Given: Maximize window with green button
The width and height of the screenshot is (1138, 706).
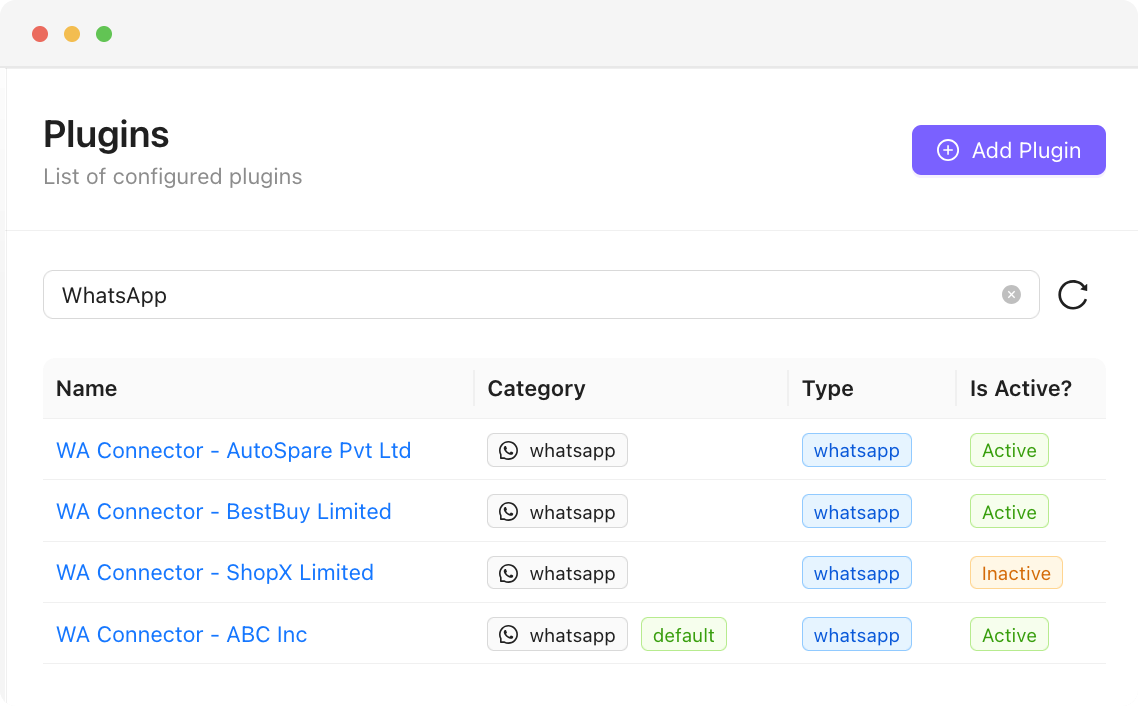Looking at the screenshot, I should [104, 34].
